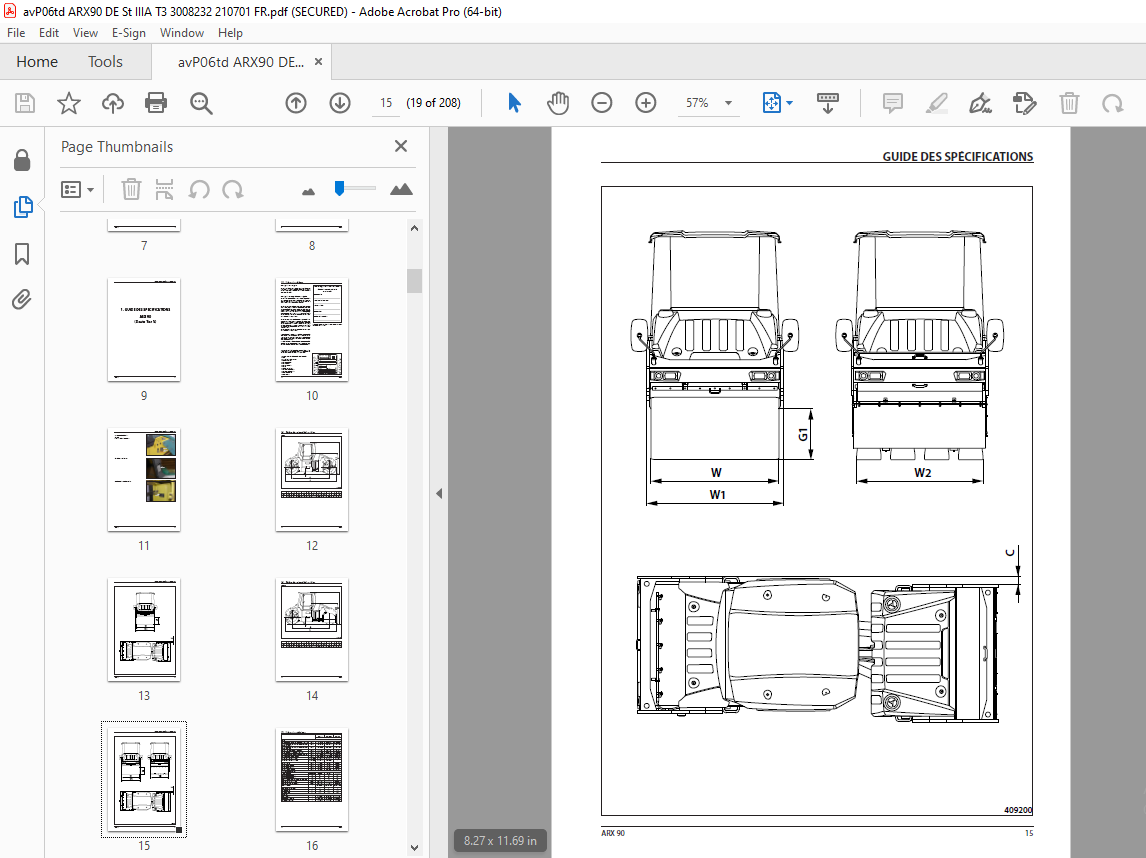Expand the fit page options arrow
The image size is (1146, 858).
790,103
